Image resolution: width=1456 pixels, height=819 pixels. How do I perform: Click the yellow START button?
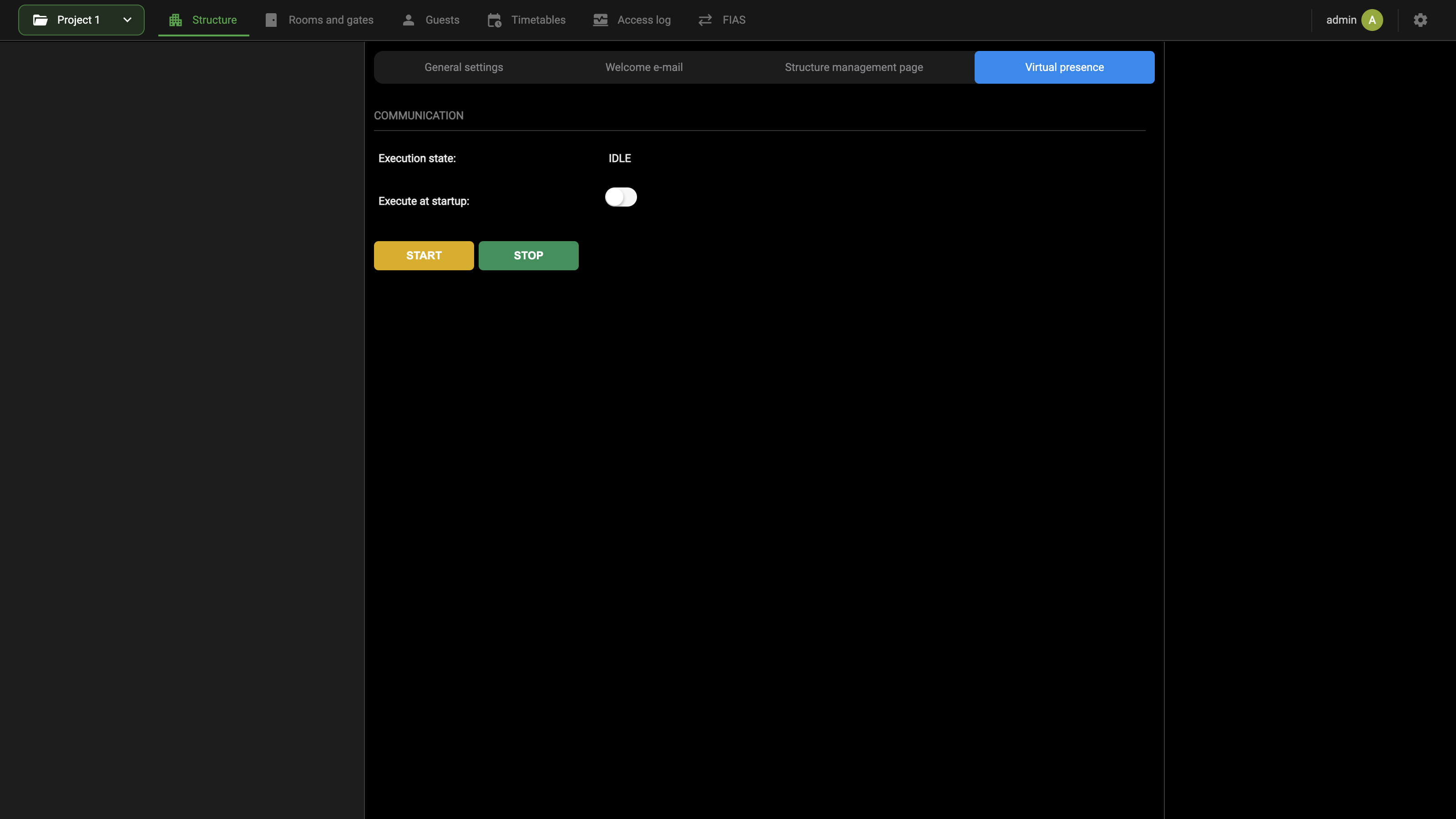pos(424,255)
